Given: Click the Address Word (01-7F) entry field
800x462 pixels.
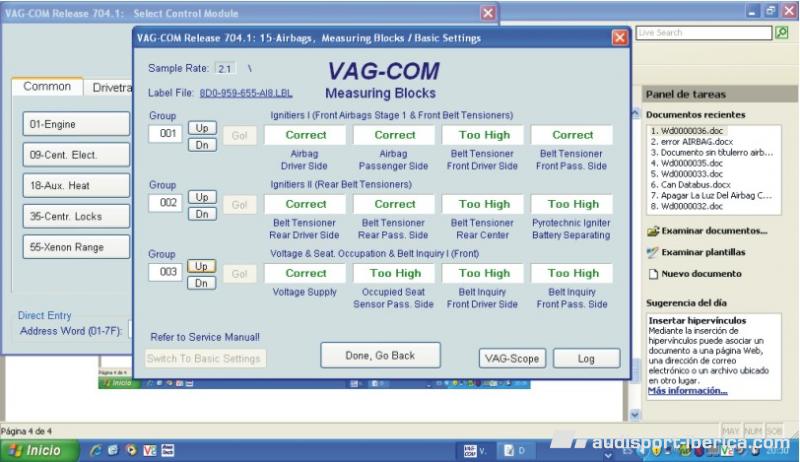Looking at the screenshot, I should point(130,330).
